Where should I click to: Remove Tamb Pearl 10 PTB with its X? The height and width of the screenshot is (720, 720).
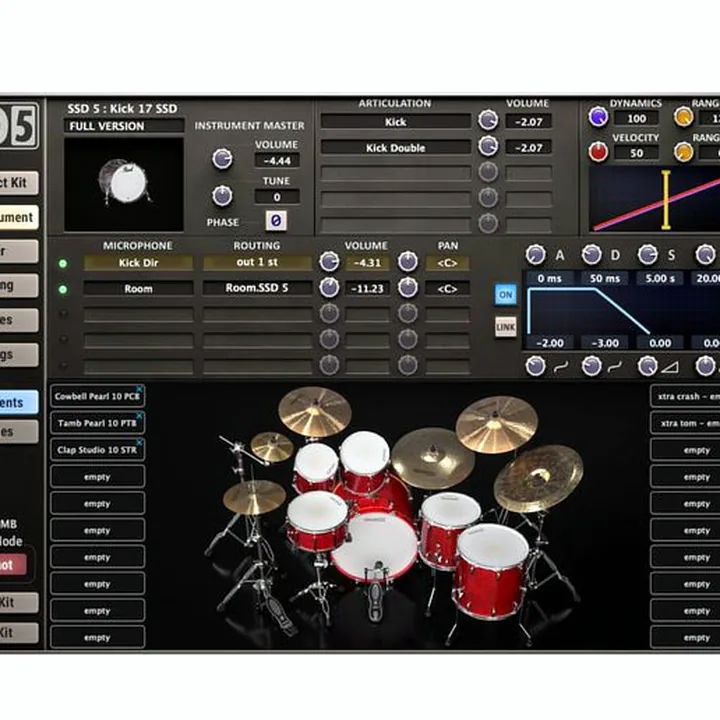(x=140, y=416)
